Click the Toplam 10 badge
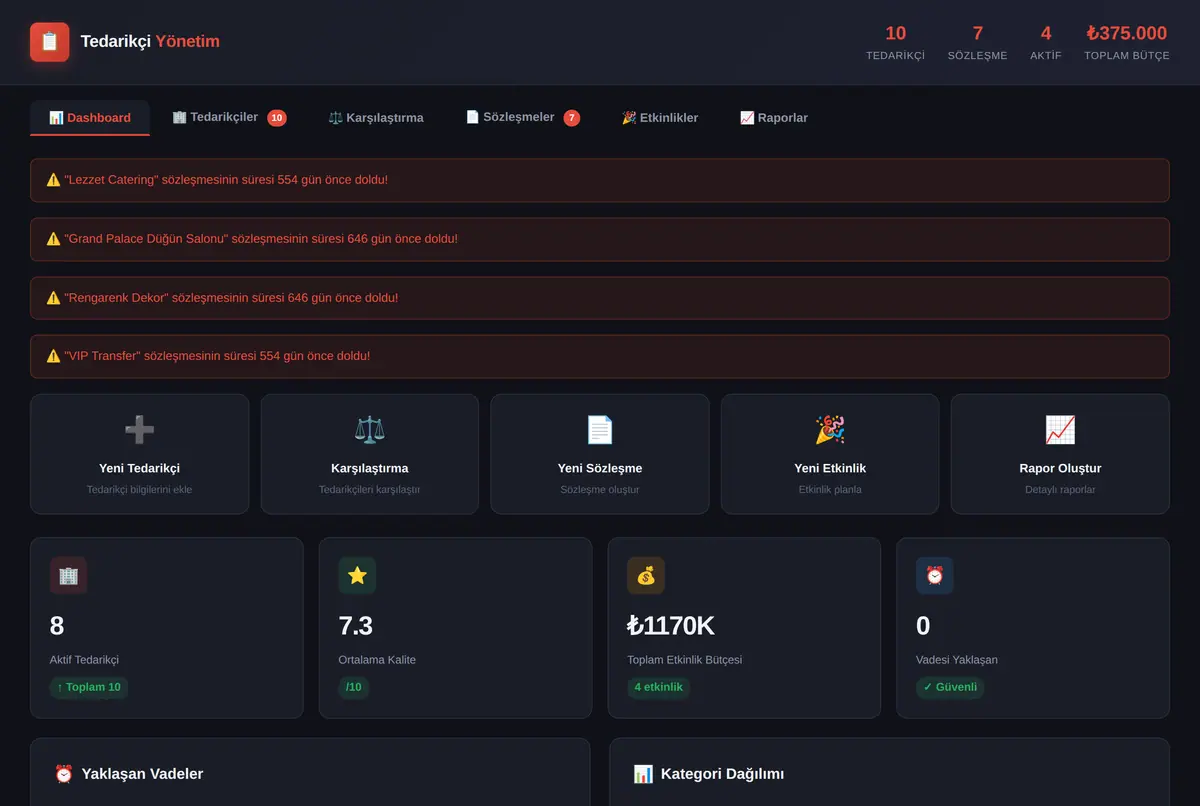 [x=89, y=687]
